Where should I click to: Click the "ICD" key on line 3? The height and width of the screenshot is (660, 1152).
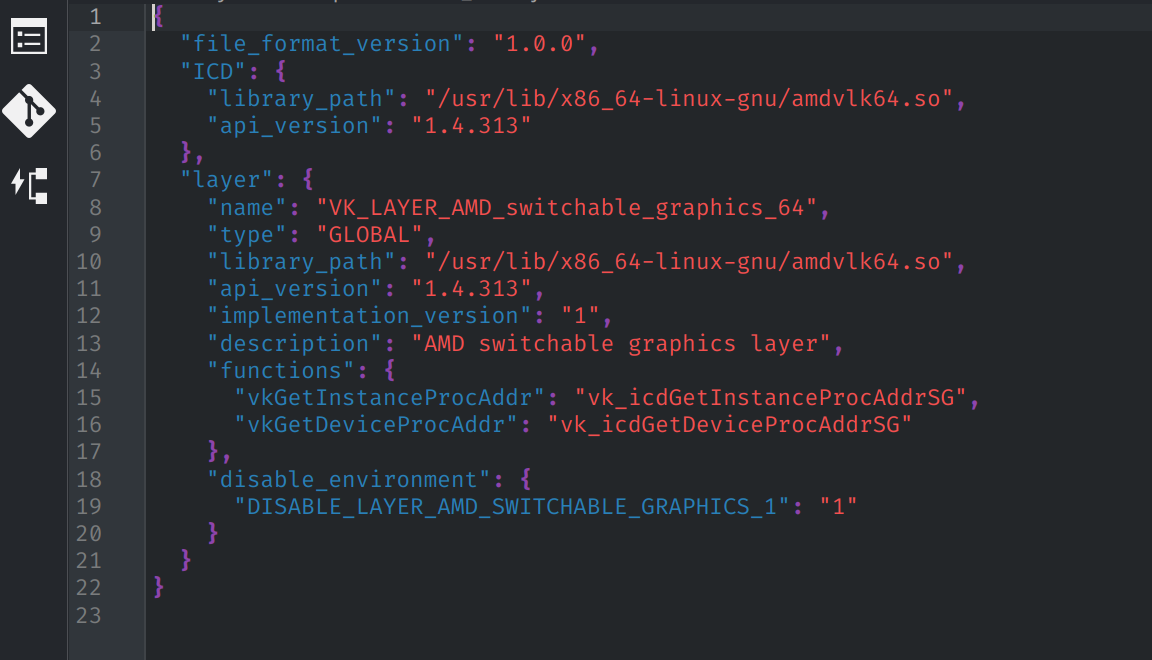click(213, 71)
